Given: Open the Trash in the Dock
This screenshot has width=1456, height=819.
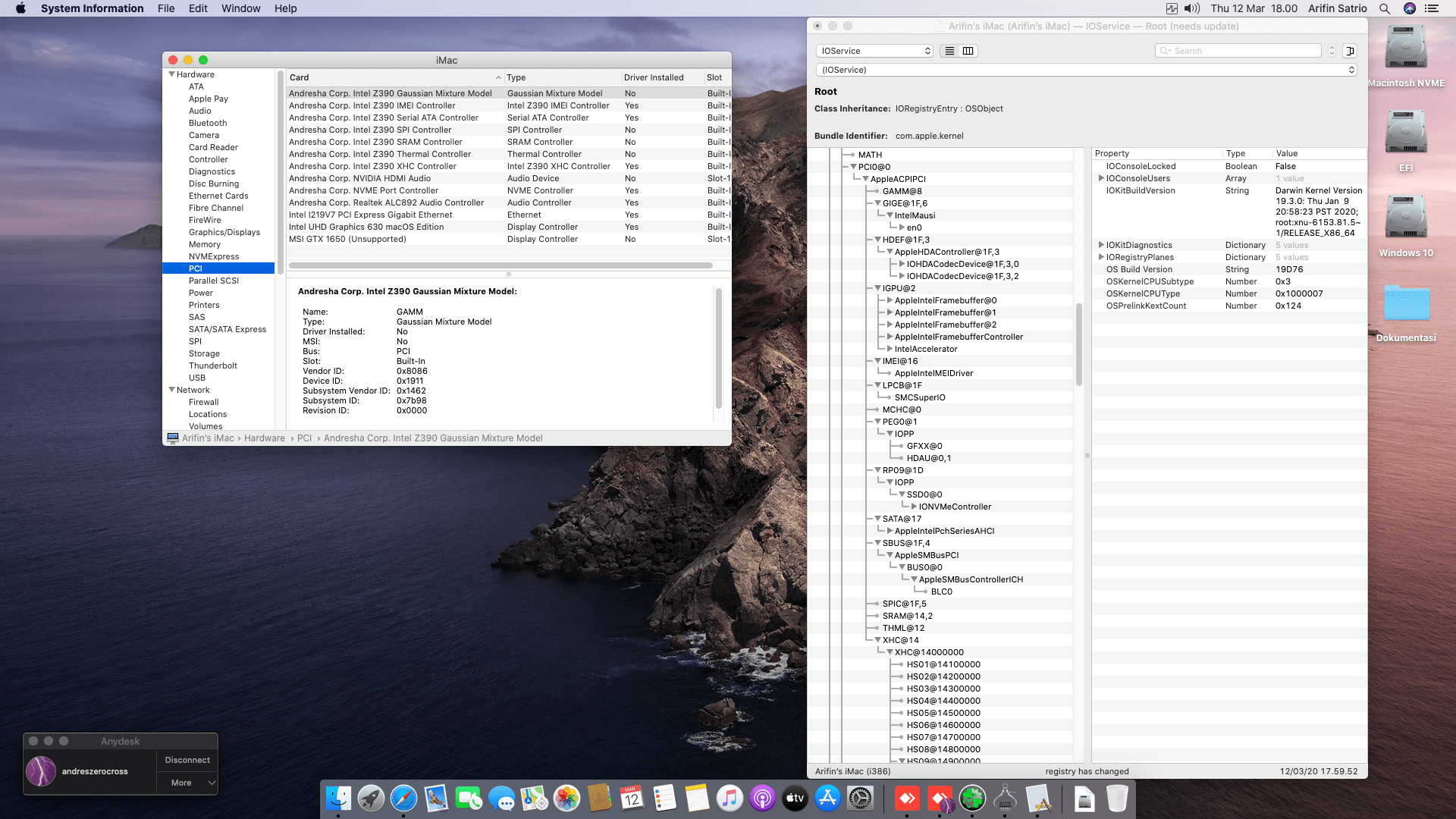Looking at the screenshot, I should click(x=1117, y=798).
